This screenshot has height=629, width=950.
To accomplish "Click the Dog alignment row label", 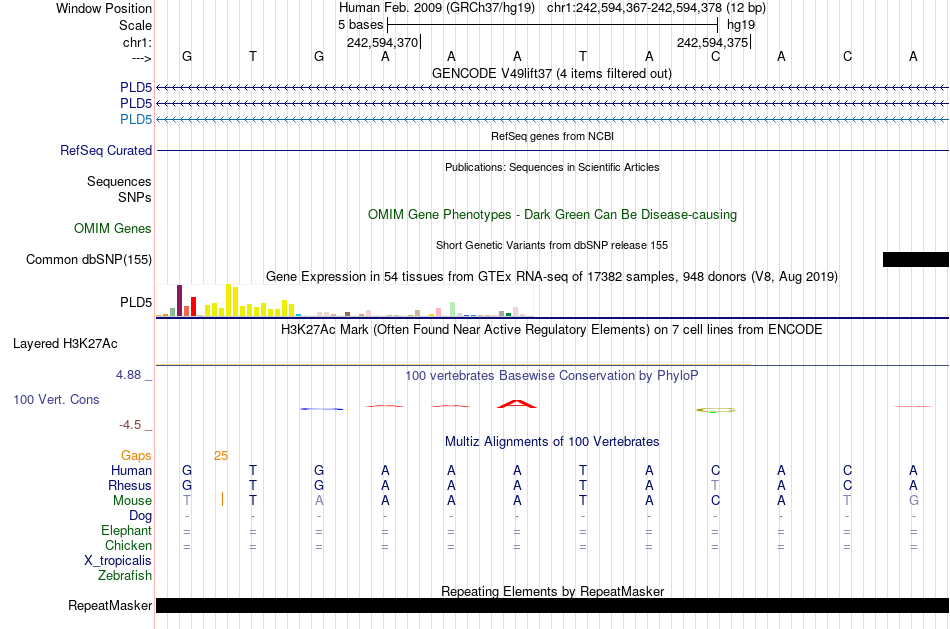I will [140, 516].
